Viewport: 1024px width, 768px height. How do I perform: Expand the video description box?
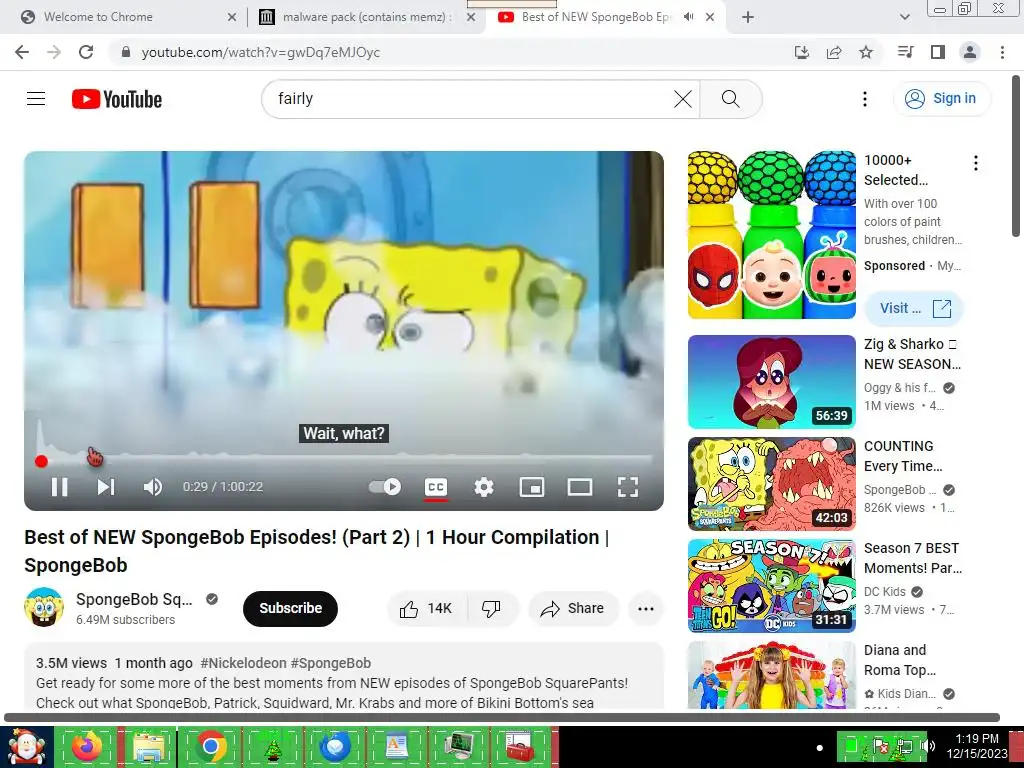[344, 676]
